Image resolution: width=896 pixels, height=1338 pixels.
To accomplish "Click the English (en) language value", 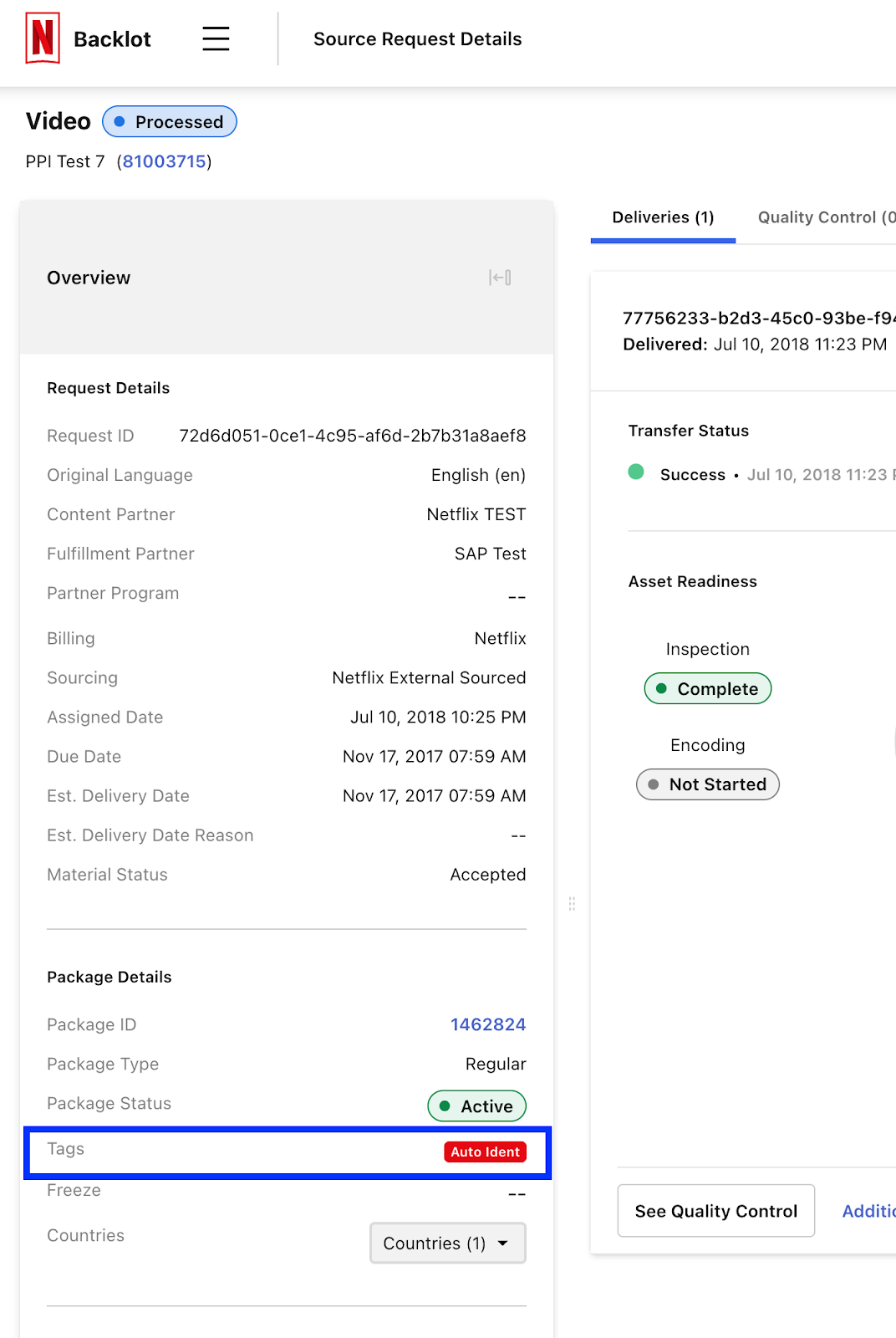I will point(478,475).
